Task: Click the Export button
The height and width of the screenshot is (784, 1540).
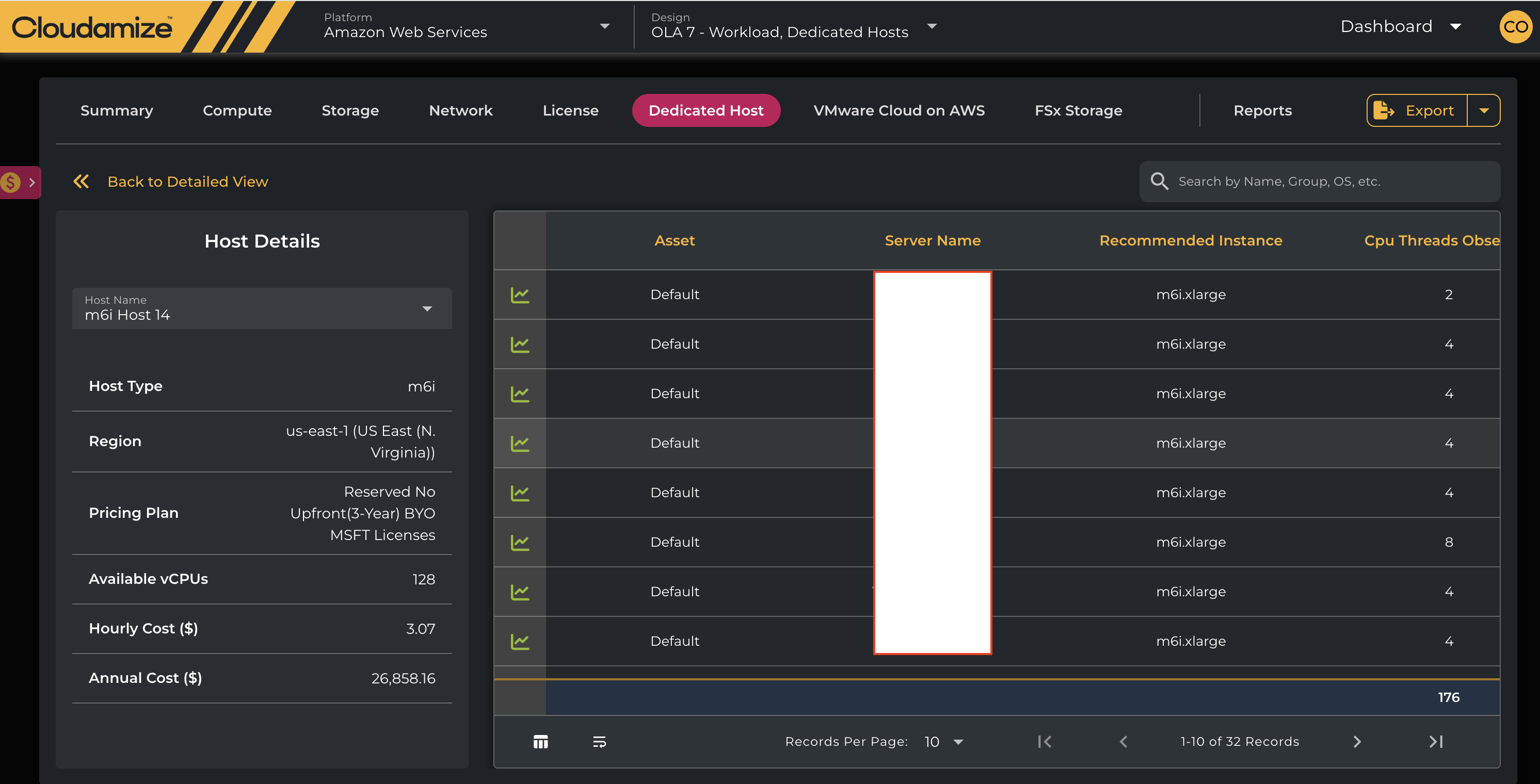Action: [x=1417, y=110]
